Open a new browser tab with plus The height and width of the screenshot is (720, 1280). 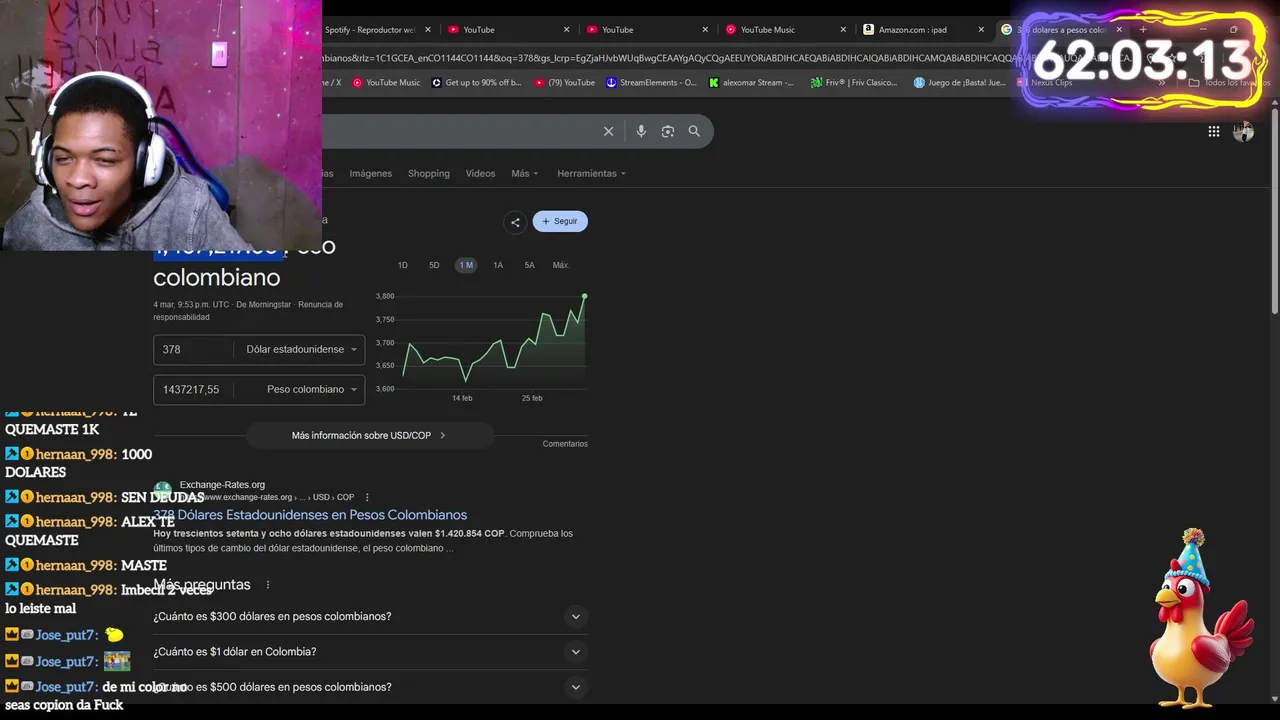coord(1143,30)
